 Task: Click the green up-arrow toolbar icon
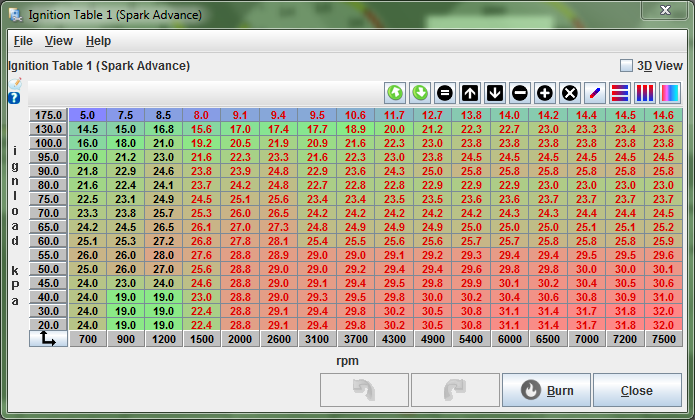(x=395, y=93)
